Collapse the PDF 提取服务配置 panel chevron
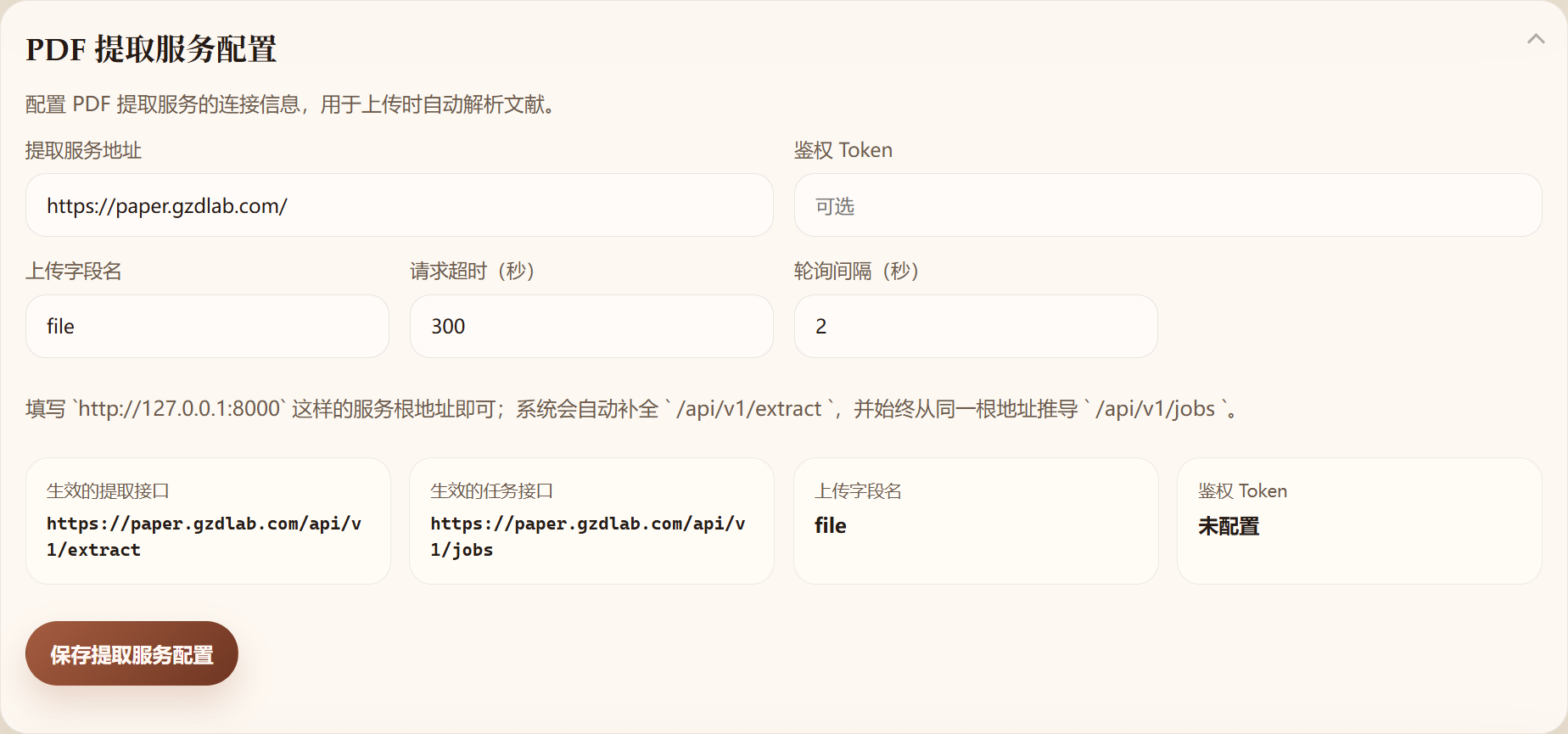Viewport: 1568px width, 734px height. click(x=1535, y=39)
